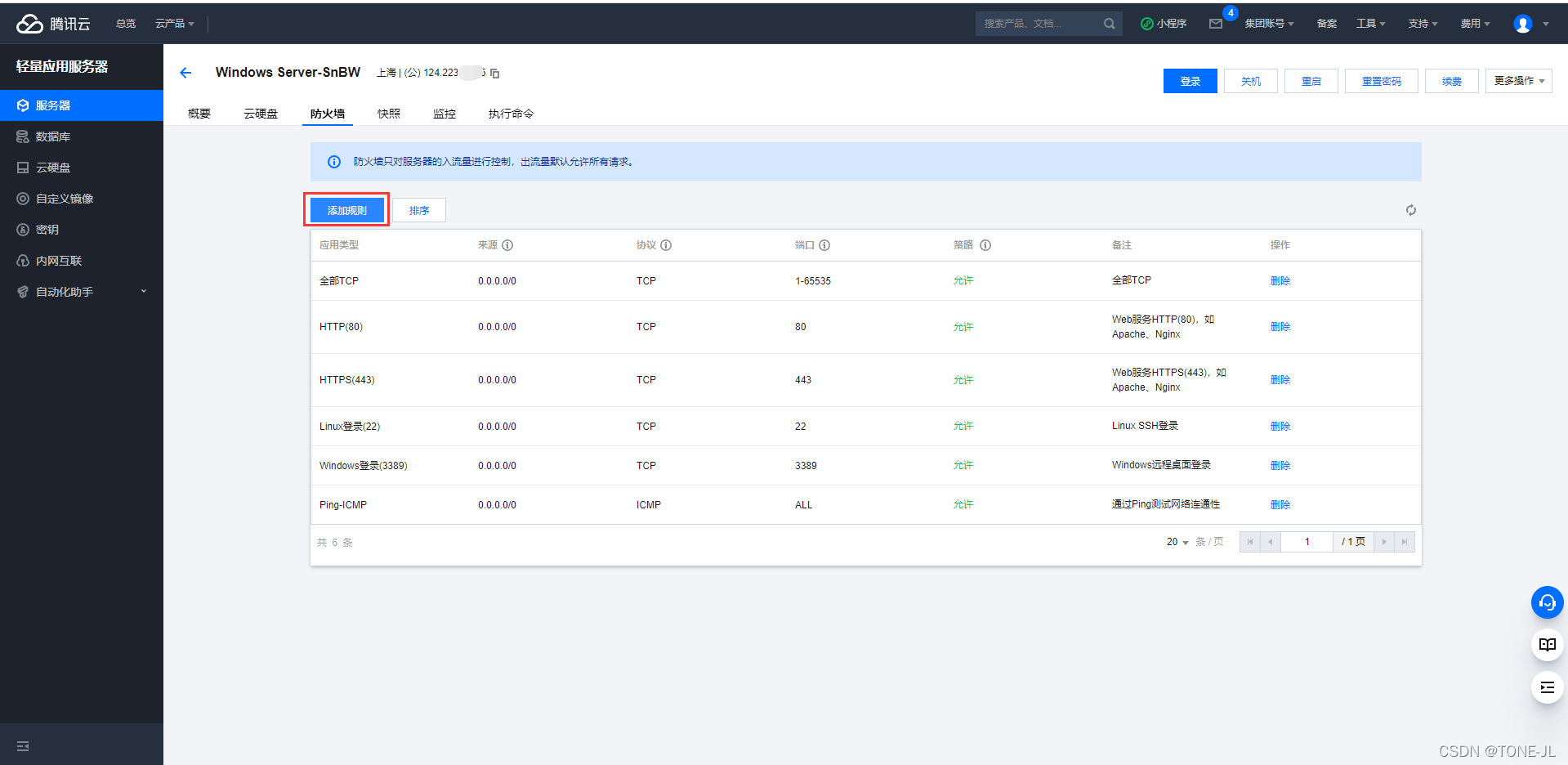Open the customer support headset icon
The width and height of the screenshot is (1568, 765).
[x=1547, y=602]
